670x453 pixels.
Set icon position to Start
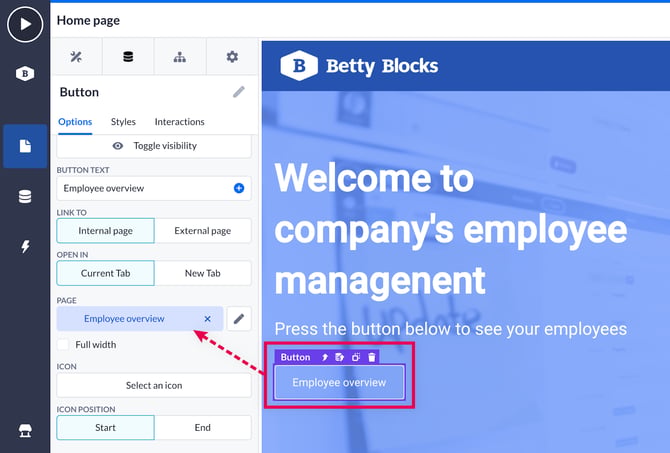tap(106, 427)
